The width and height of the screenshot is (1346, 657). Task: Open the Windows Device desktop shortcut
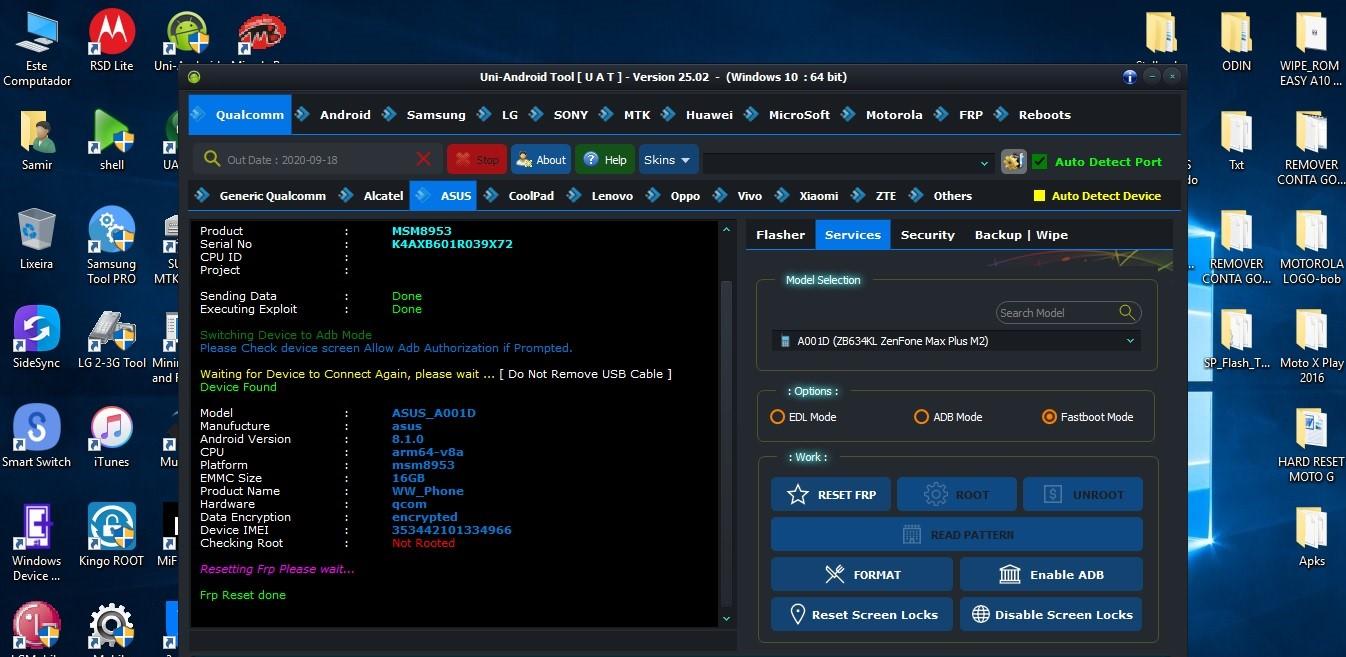[37, 543]
